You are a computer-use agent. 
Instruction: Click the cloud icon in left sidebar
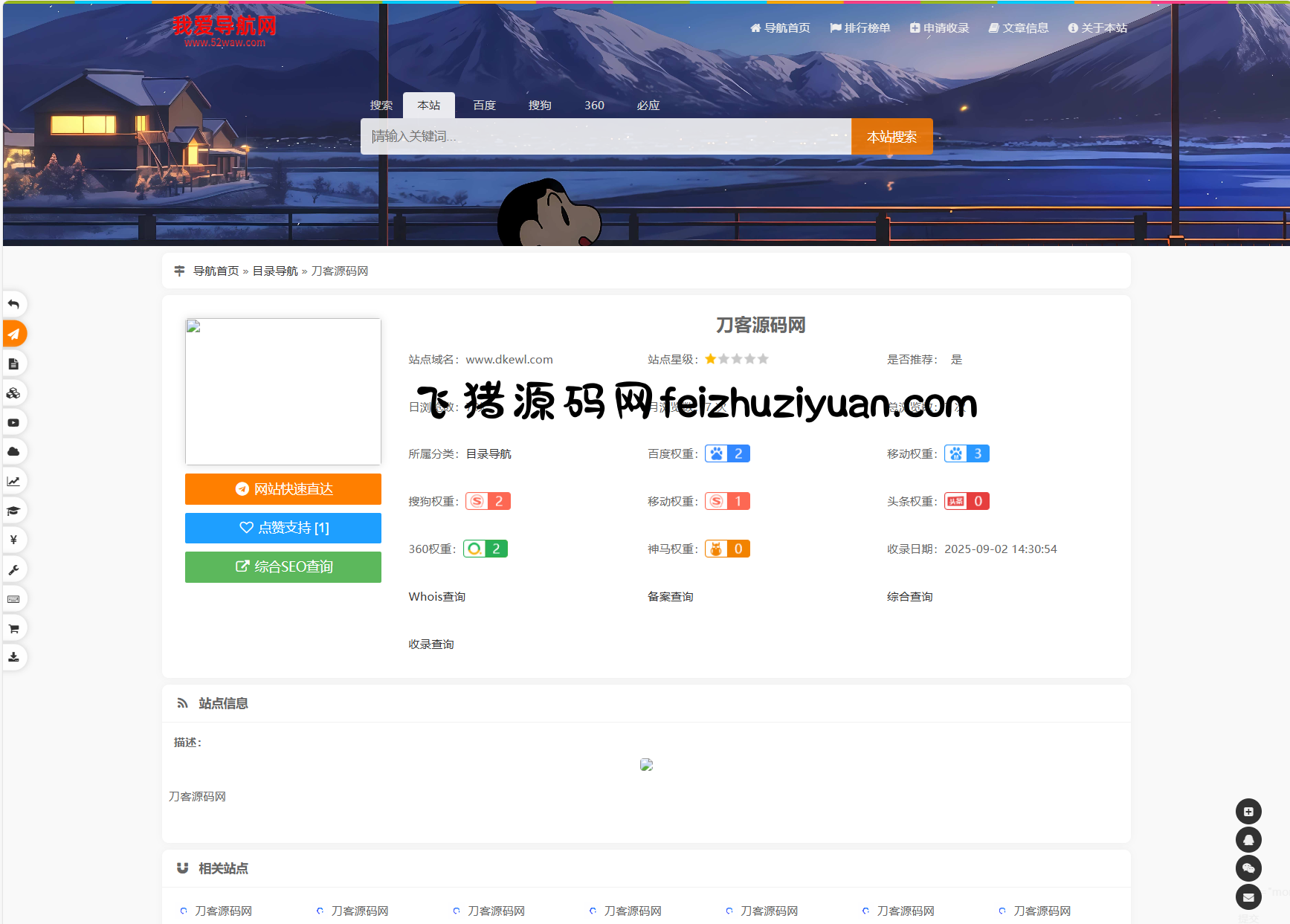click(13, 451)
